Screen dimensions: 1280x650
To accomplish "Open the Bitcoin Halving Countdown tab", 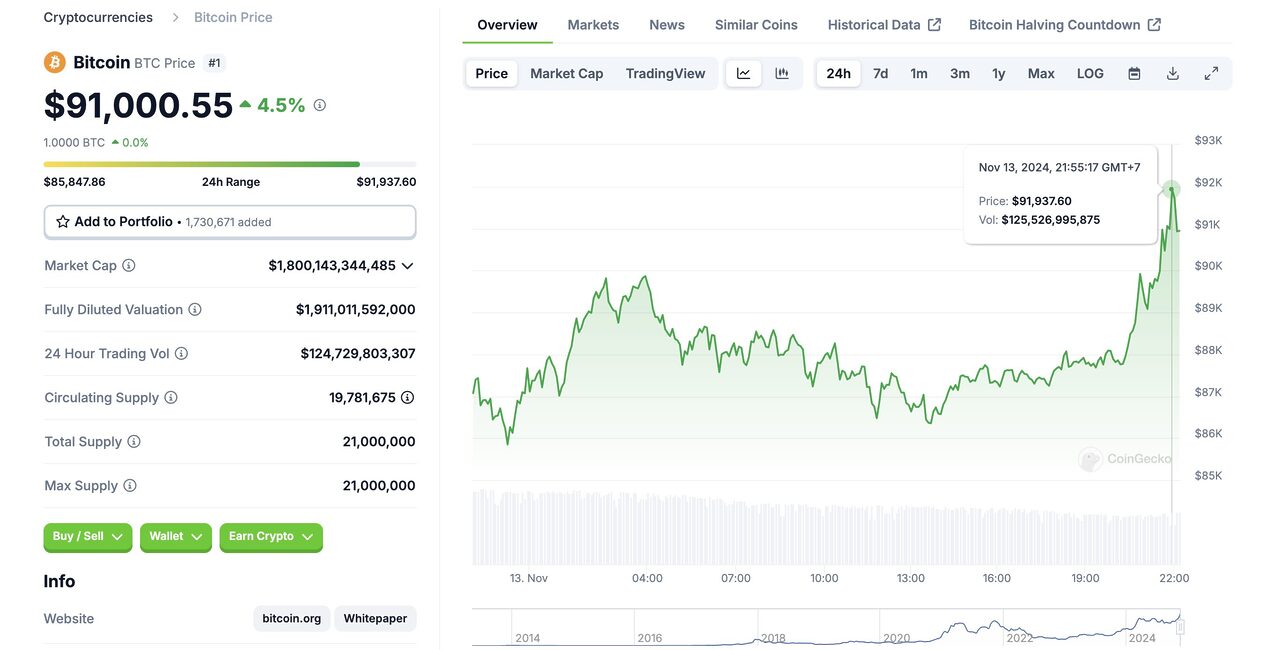I will tap(1065, 25).
